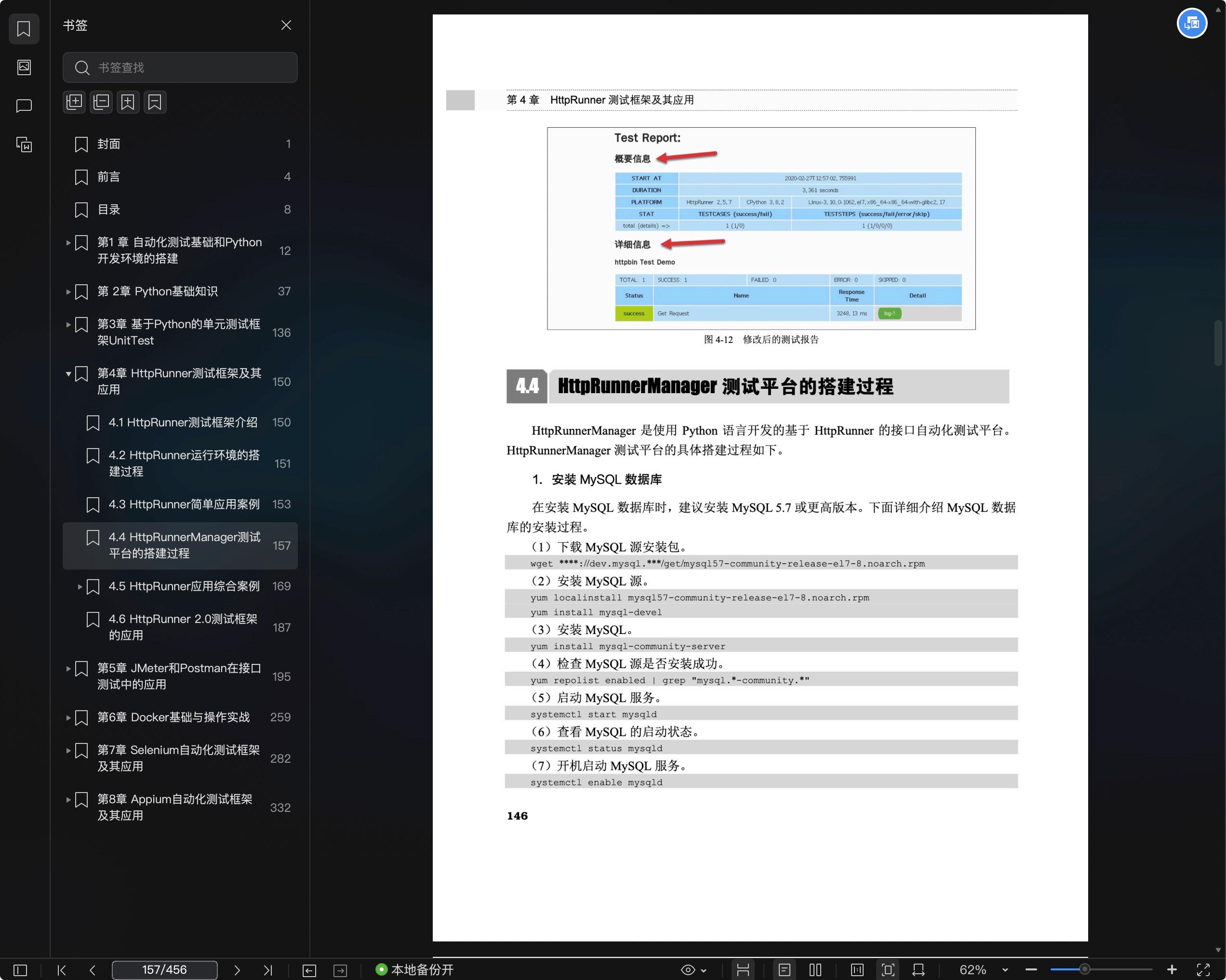The width and height of the screenshot is (1226, 980).
Task: Click the Test Report figure image
Action: [x=761, y=228]
